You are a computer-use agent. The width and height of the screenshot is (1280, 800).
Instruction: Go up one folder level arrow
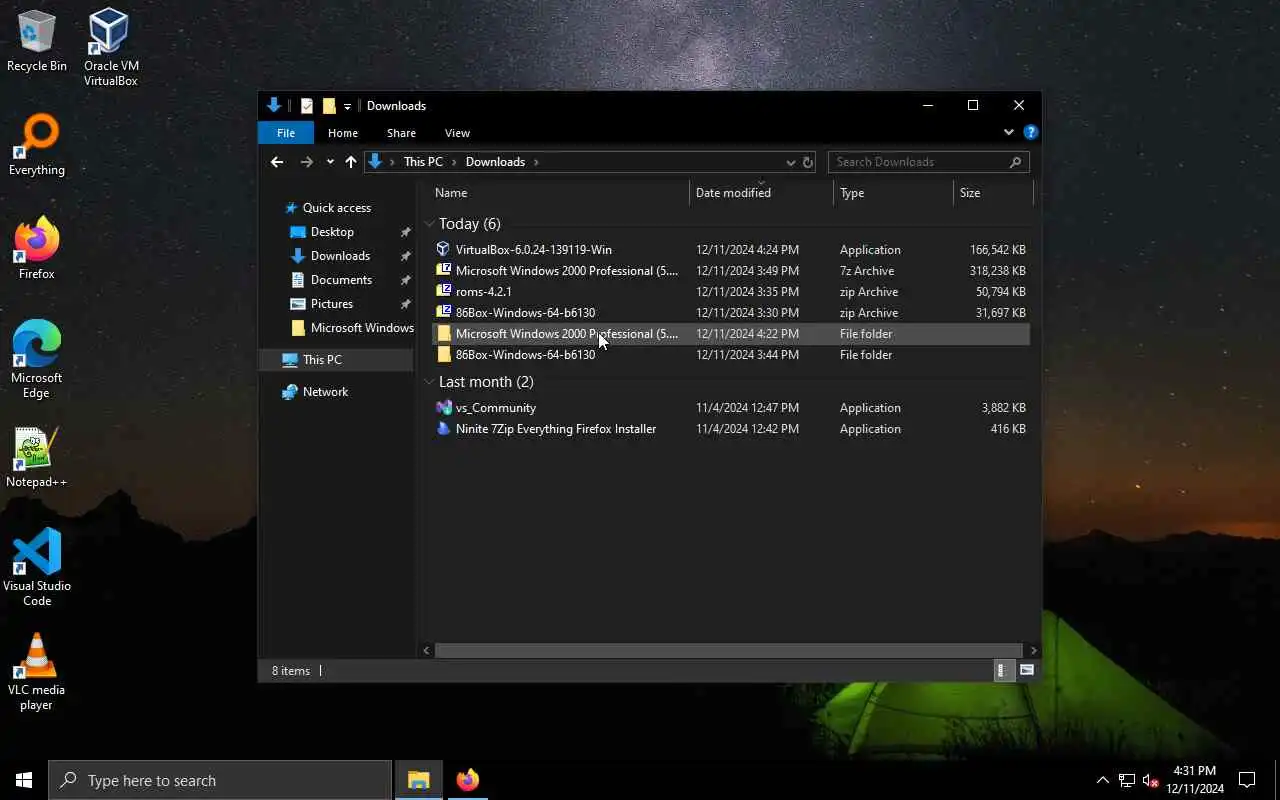pos(351,162)
